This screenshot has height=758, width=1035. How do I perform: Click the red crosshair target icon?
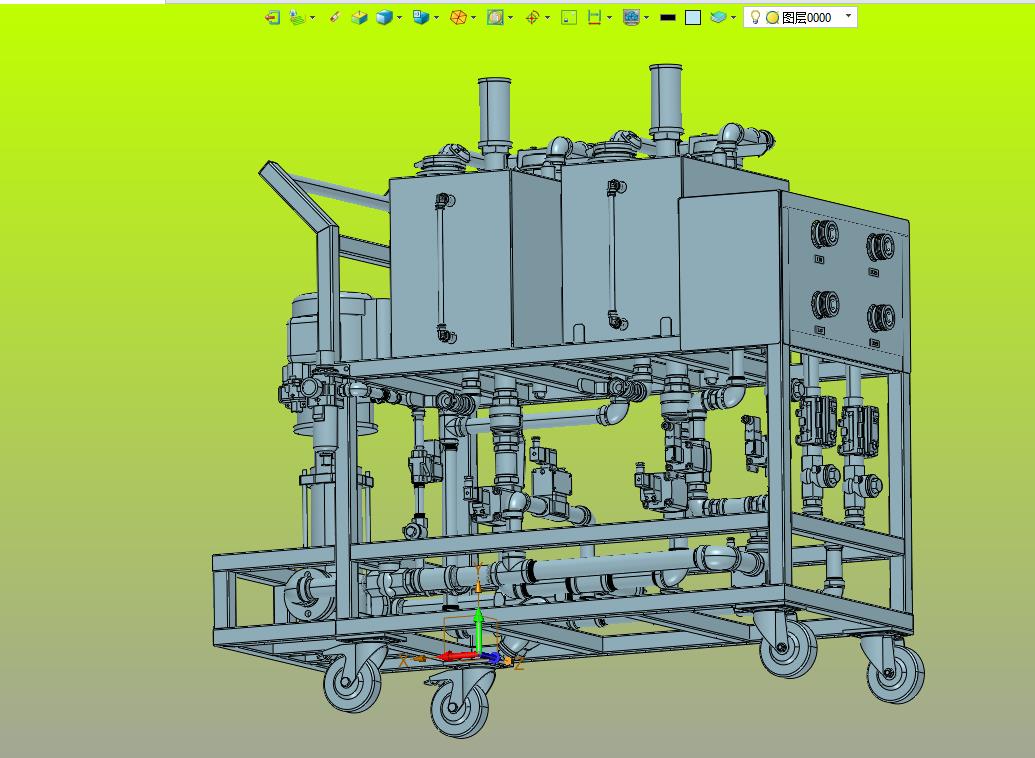point(532,18)
